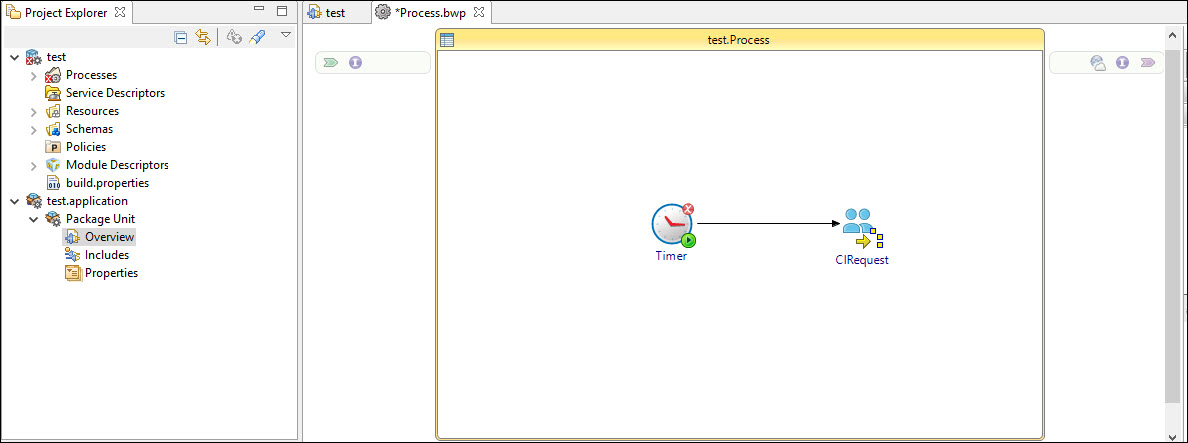Click the purple arrow in right panel

click(1147, 63)
